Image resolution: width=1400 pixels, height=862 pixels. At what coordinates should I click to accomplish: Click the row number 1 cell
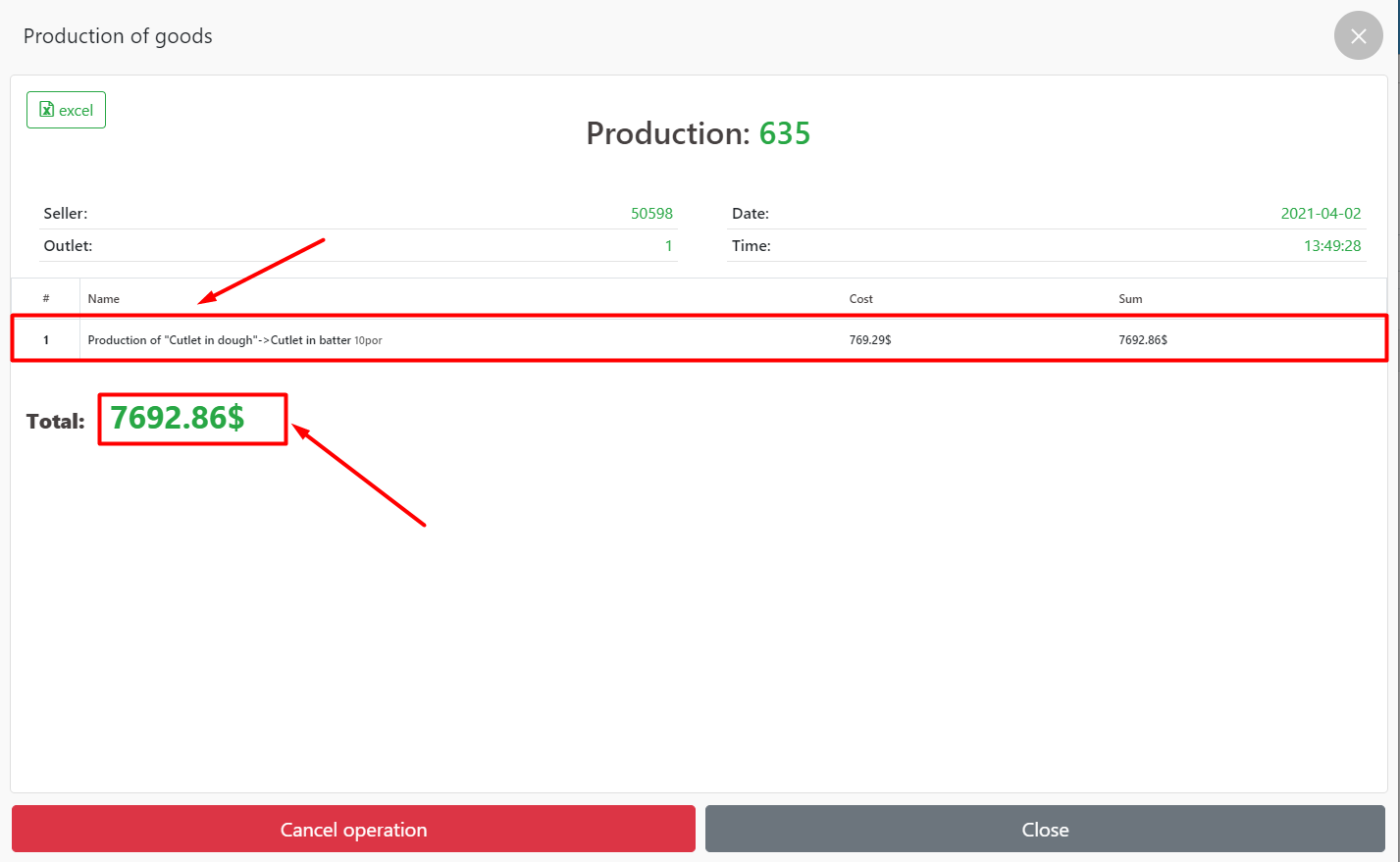tap(46, 340)
